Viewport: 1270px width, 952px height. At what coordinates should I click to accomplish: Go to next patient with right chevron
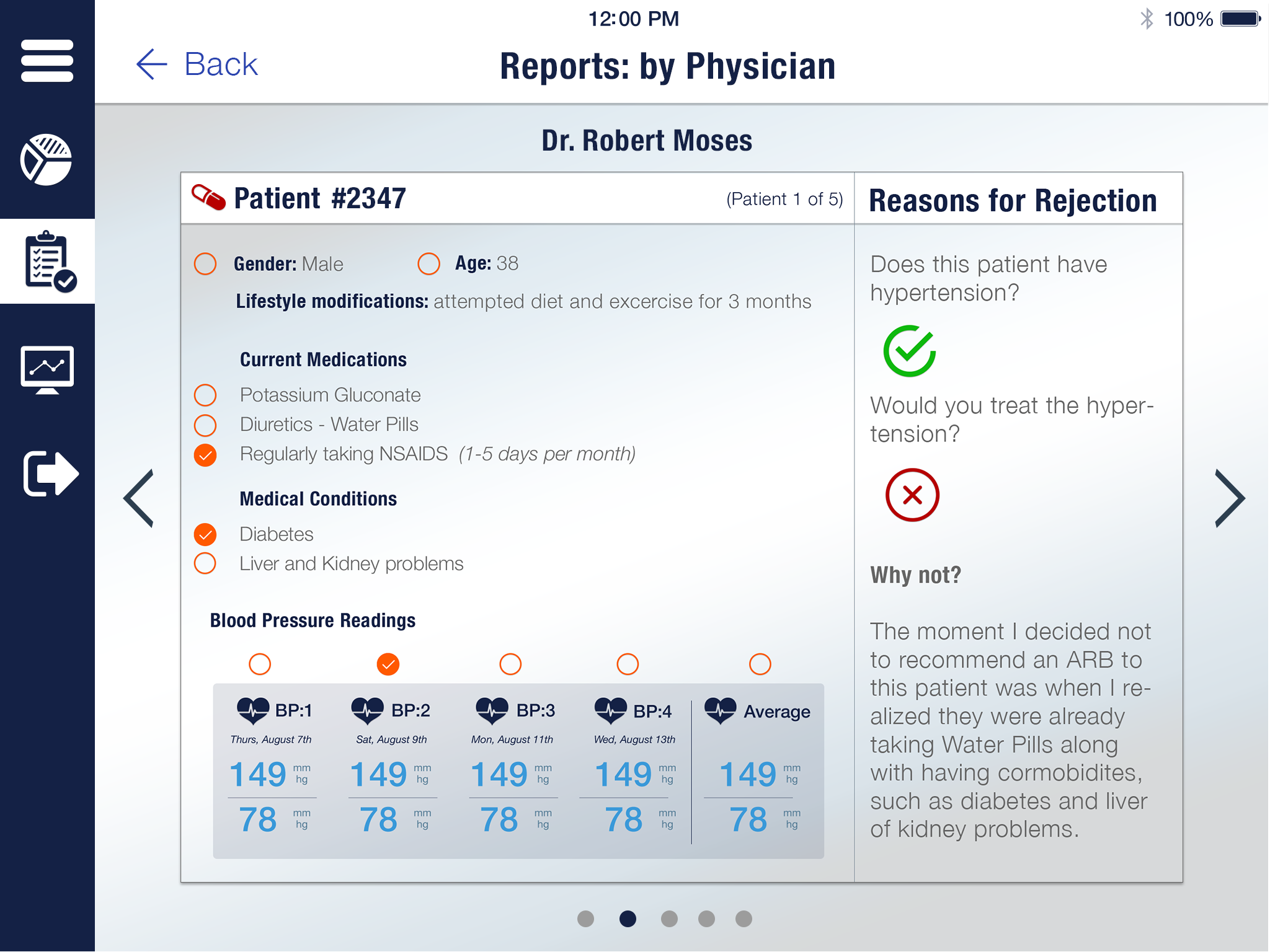tap(1230, 498)
